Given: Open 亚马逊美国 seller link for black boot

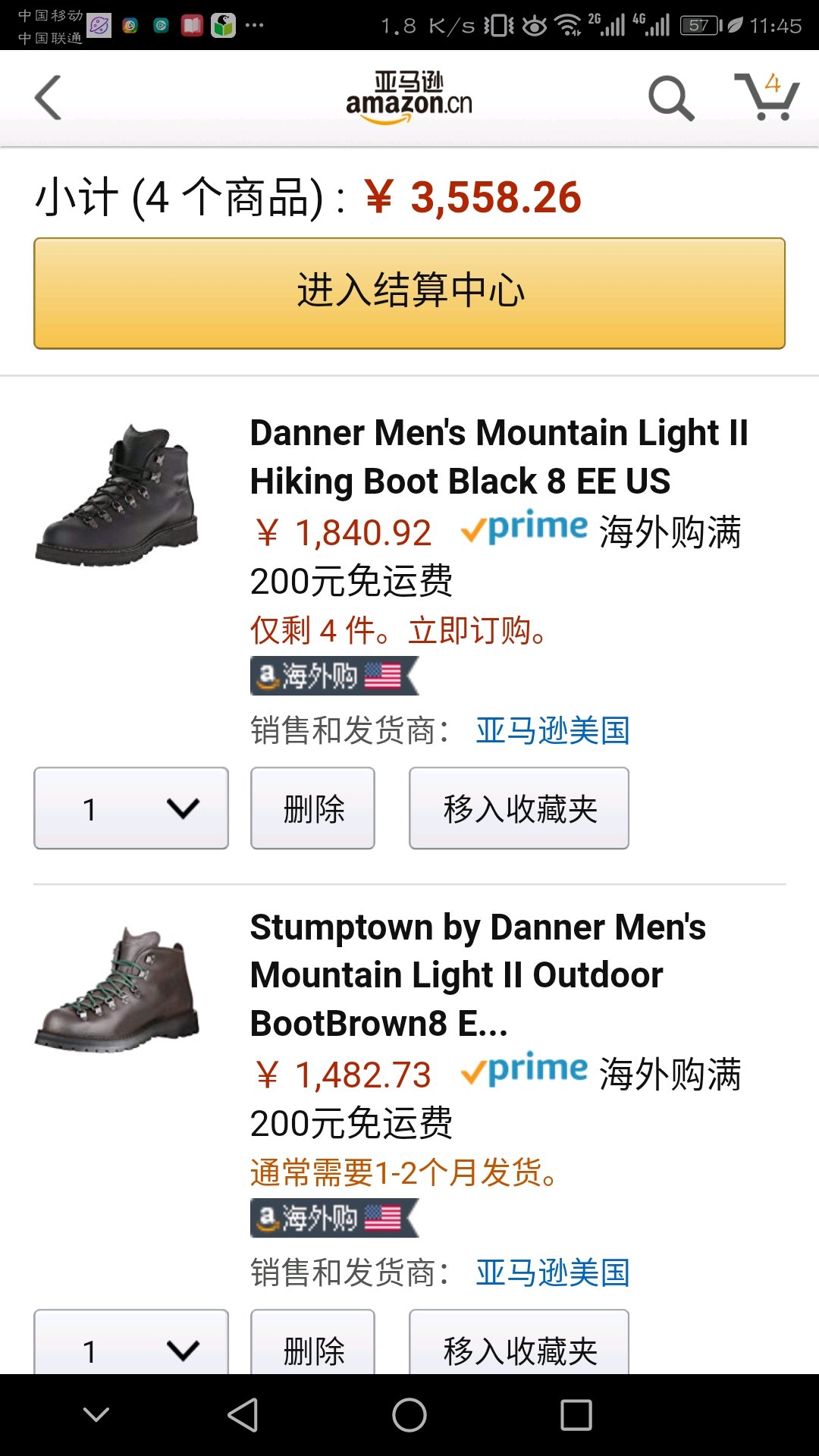Looking at the screenshot, I should pos(553,731).
